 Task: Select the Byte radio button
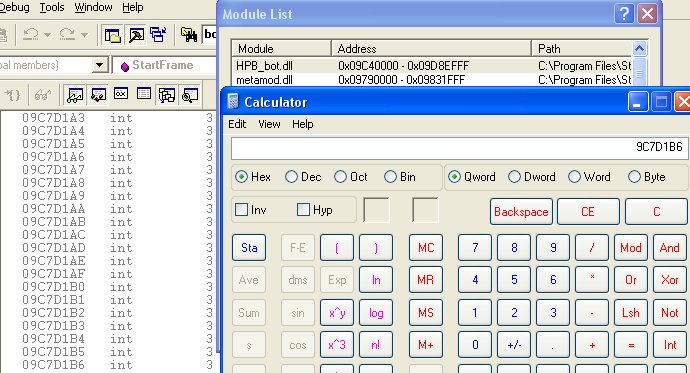coord(634,177)
